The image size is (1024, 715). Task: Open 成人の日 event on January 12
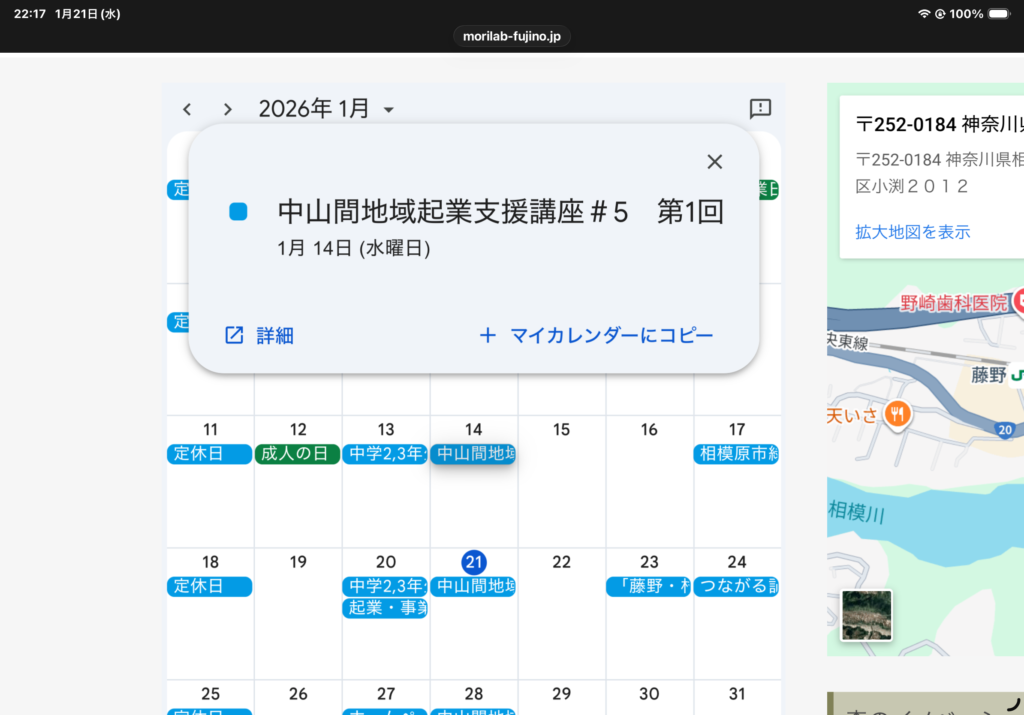[298, 454]
